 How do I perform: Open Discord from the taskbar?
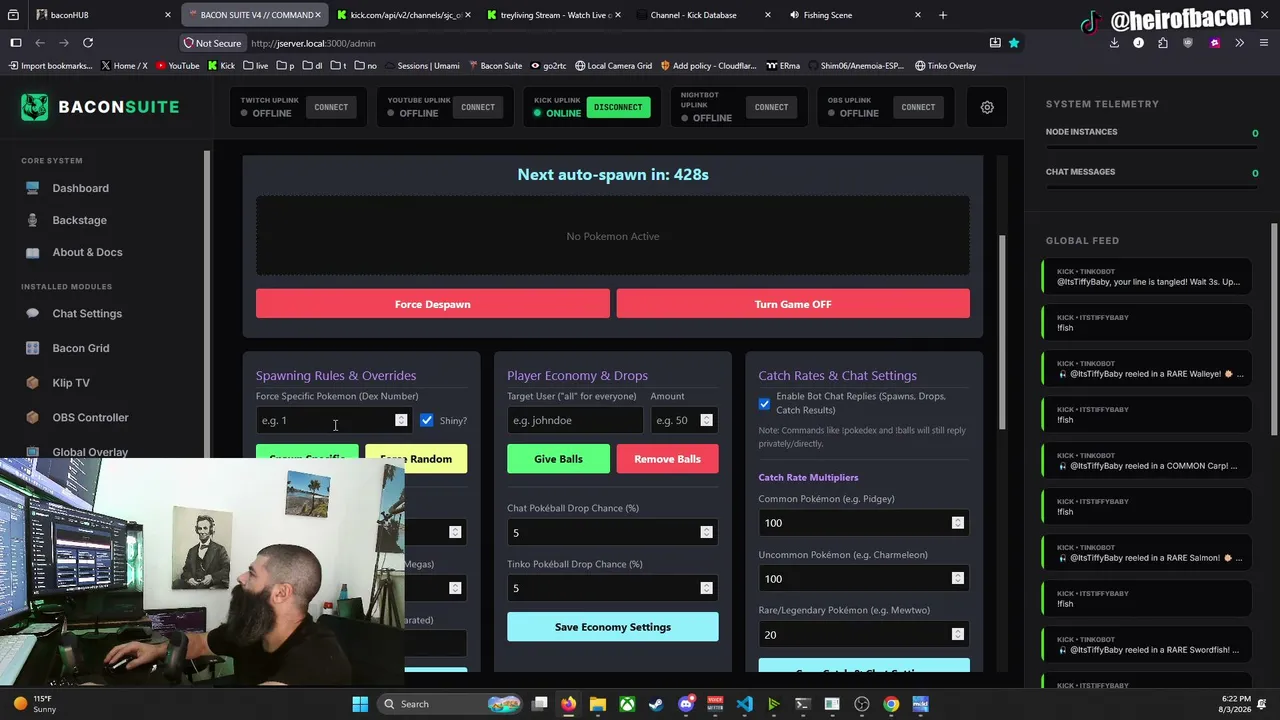(686, 704)
